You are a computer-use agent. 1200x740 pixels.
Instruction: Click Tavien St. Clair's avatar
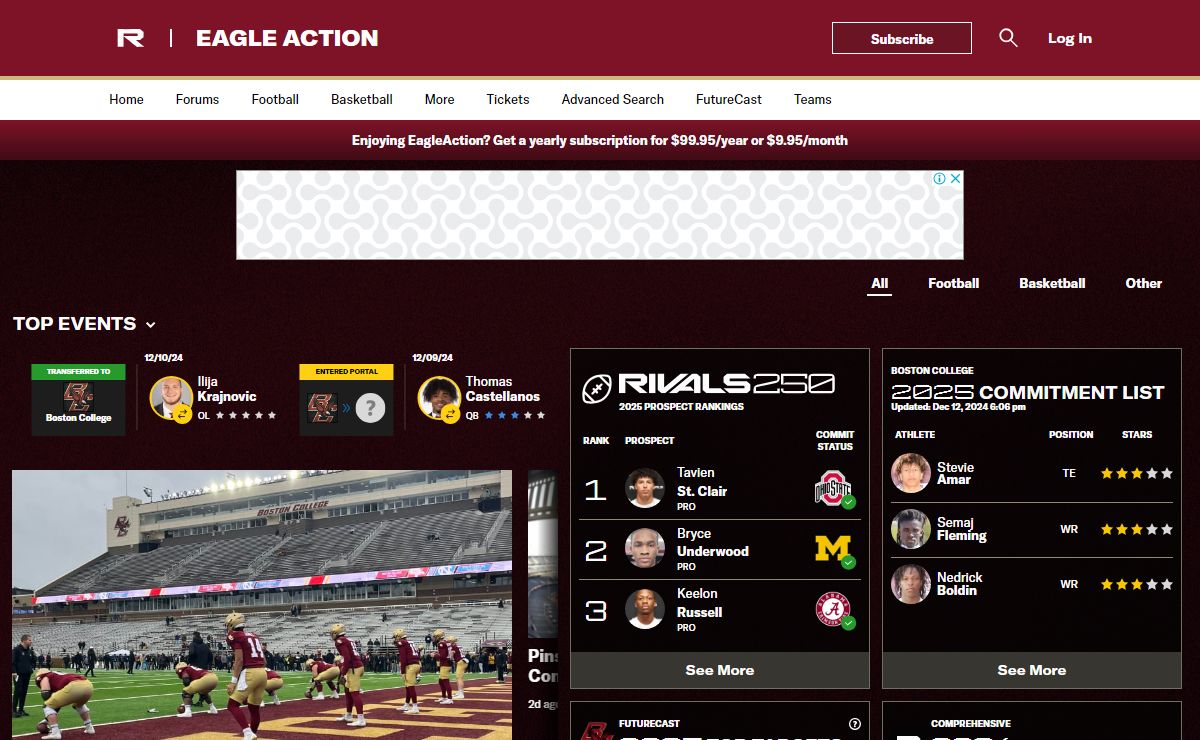(x=645, y=489)
